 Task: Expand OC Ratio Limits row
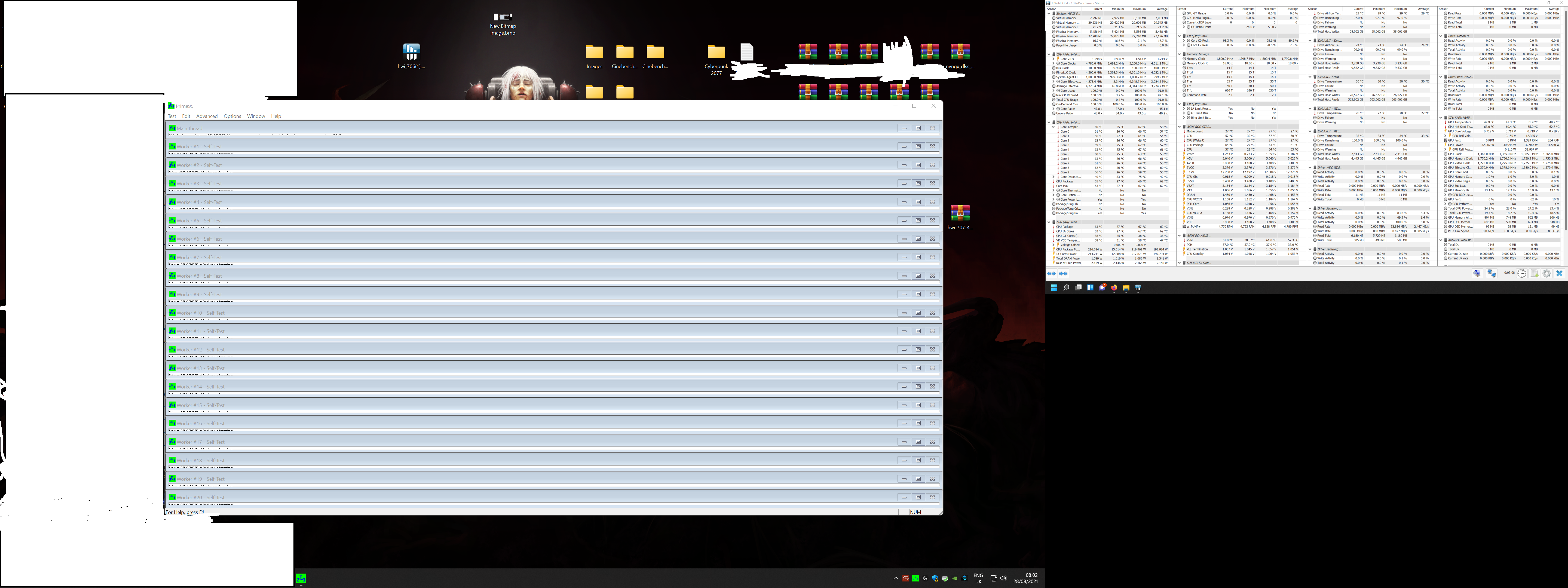(x=1184, y=27)
